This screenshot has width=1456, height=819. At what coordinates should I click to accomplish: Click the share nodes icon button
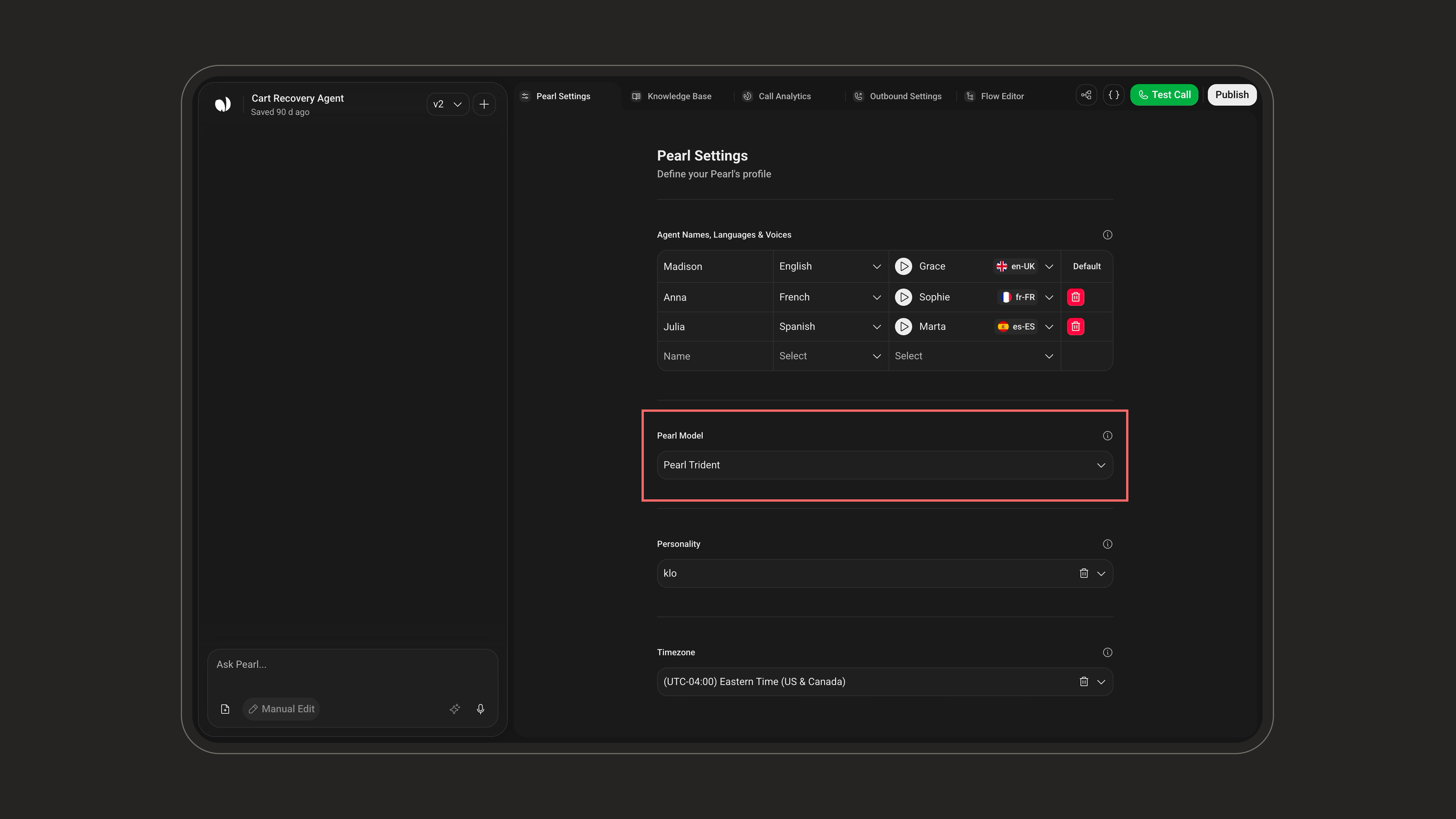pyautogui.click(x=1086, y=95)
